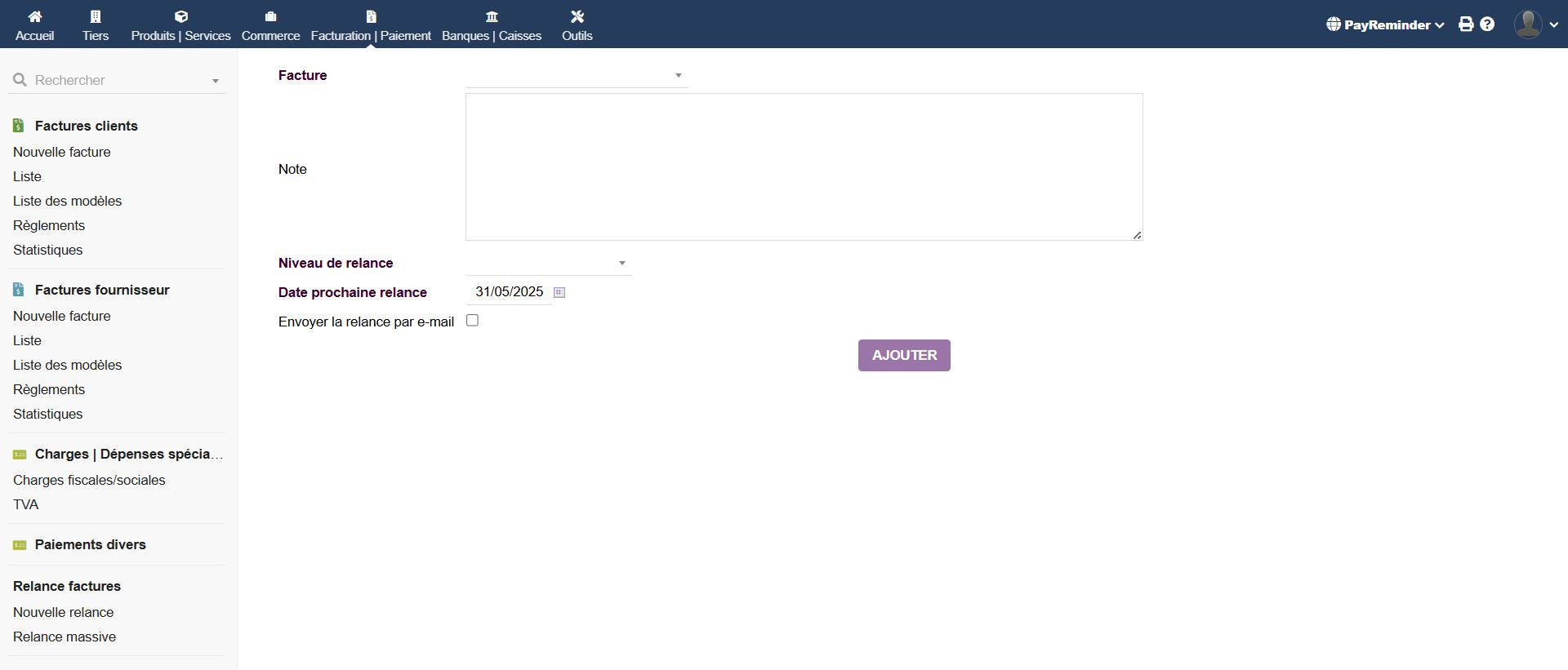Screen dimensions: 1568x670
Task: Open Règlements under Factures clients
Action: [x=49, y=225]
